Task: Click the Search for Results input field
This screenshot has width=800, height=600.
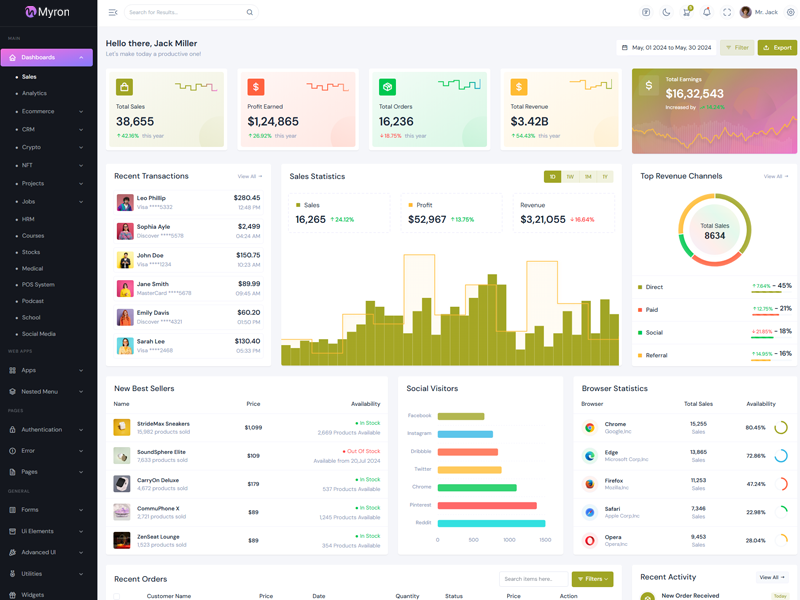Action: coord(185,12)
